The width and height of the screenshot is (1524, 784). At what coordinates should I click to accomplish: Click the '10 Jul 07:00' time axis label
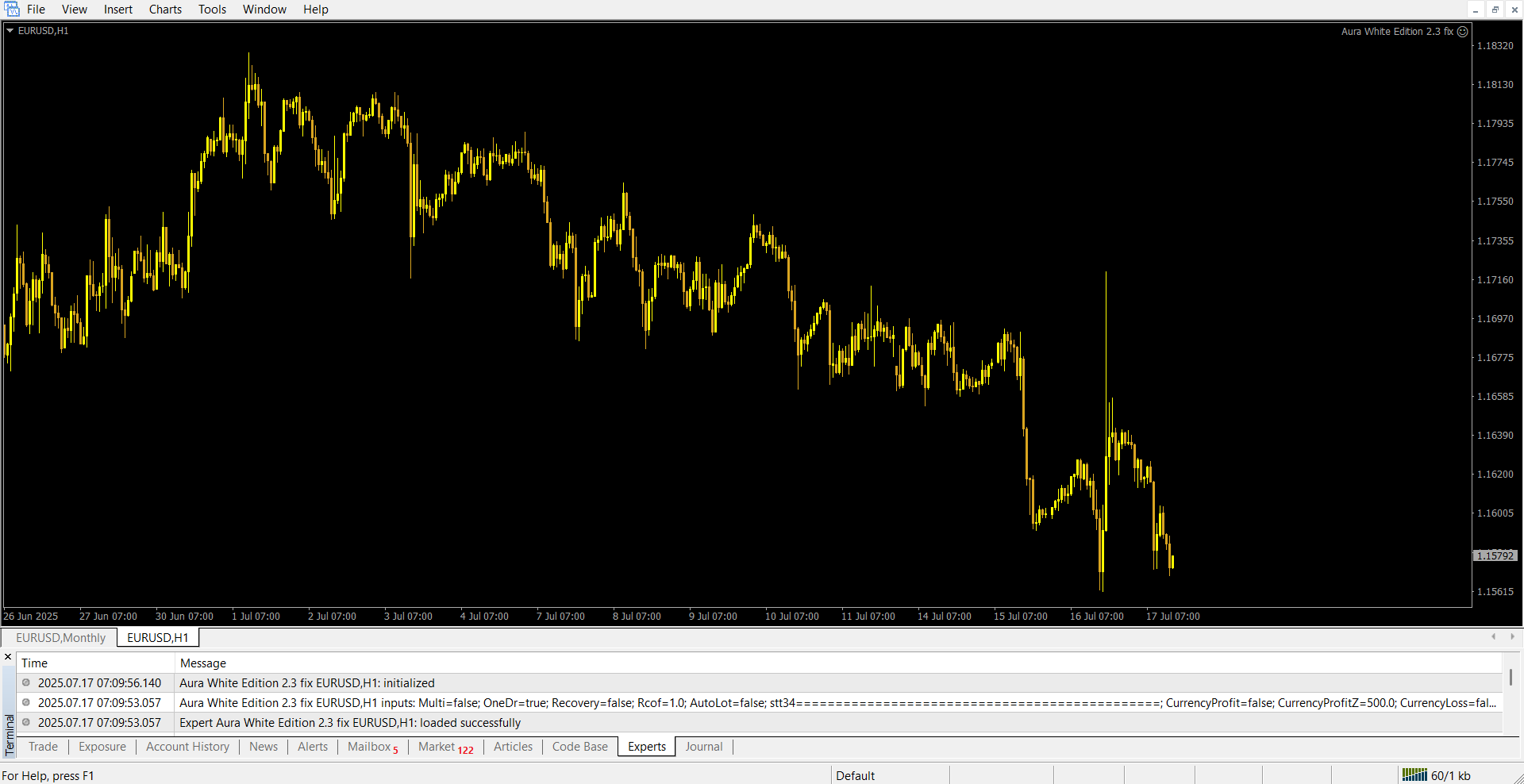(x=791, y=617)
